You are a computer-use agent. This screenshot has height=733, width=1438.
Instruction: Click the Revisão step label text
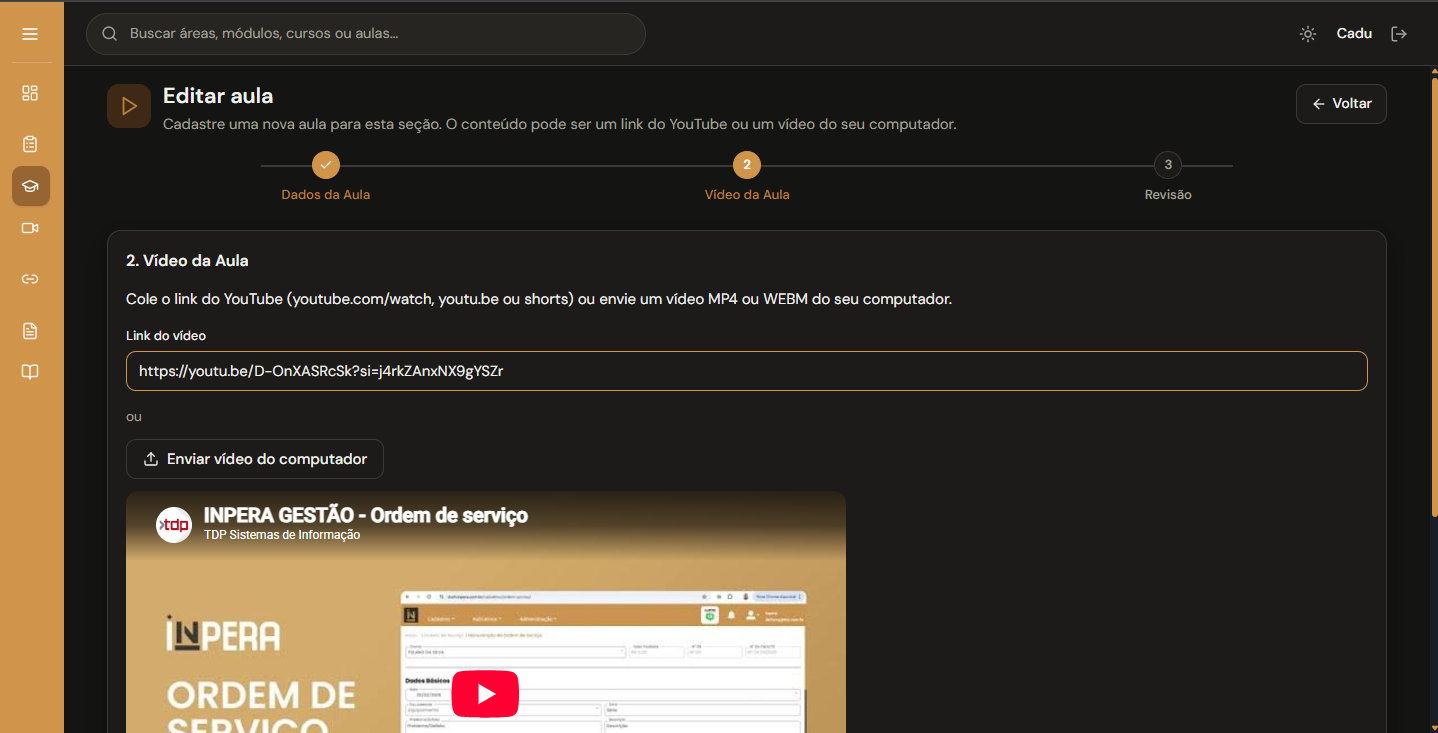coord(1168,195)
